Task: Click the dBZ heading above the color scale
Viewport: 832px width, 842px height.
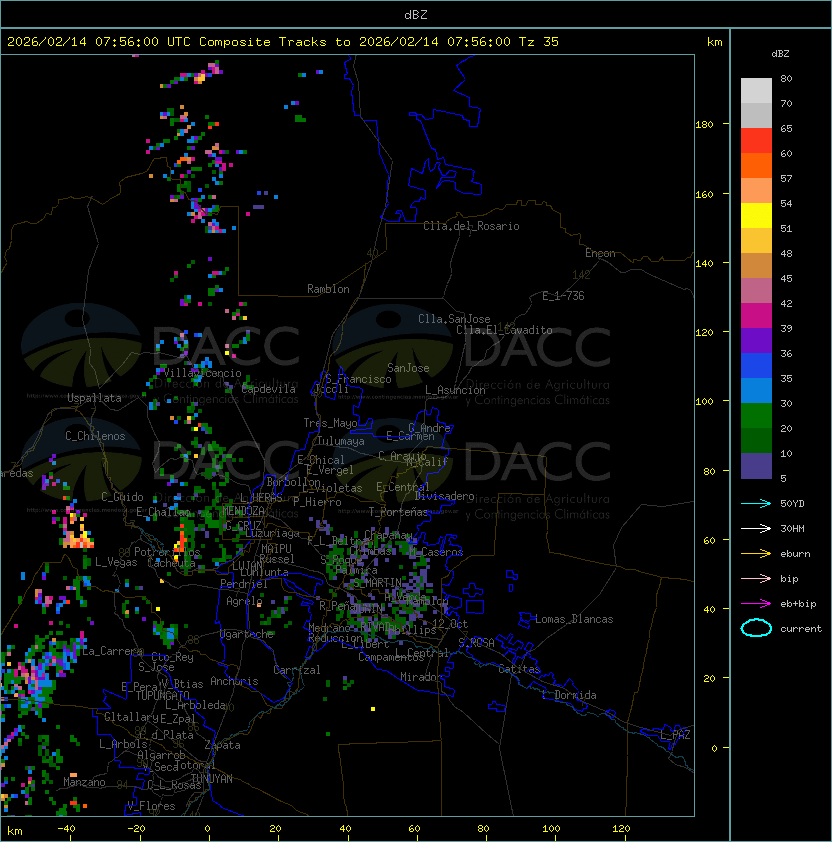Action: [780, 54]
